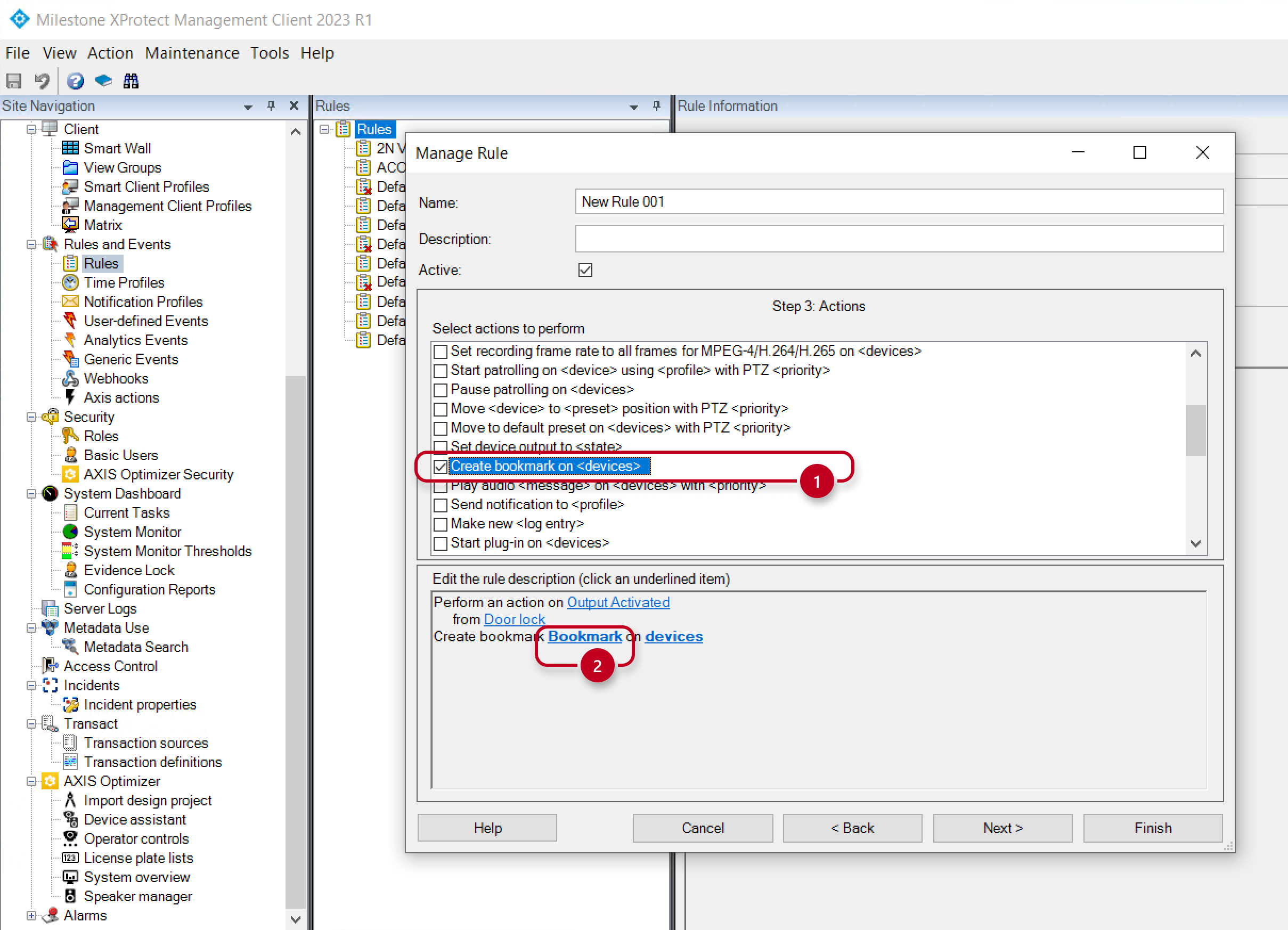Open Smart Wall icon in navigation
The width and height of the screenshot is (1288, 930).
[x=70, y=148]
